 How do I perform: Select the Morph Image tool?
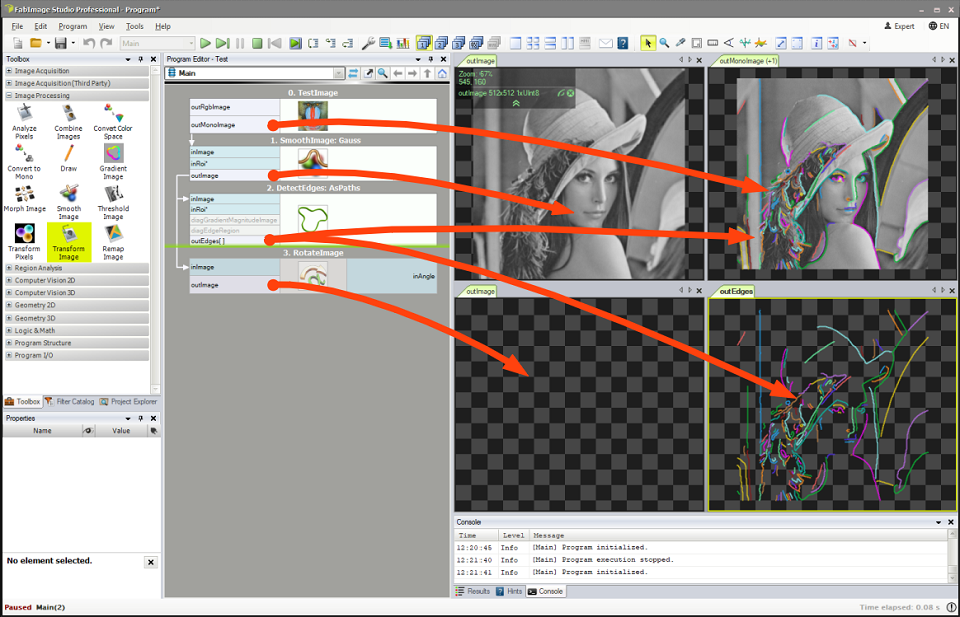pos(24,199)
